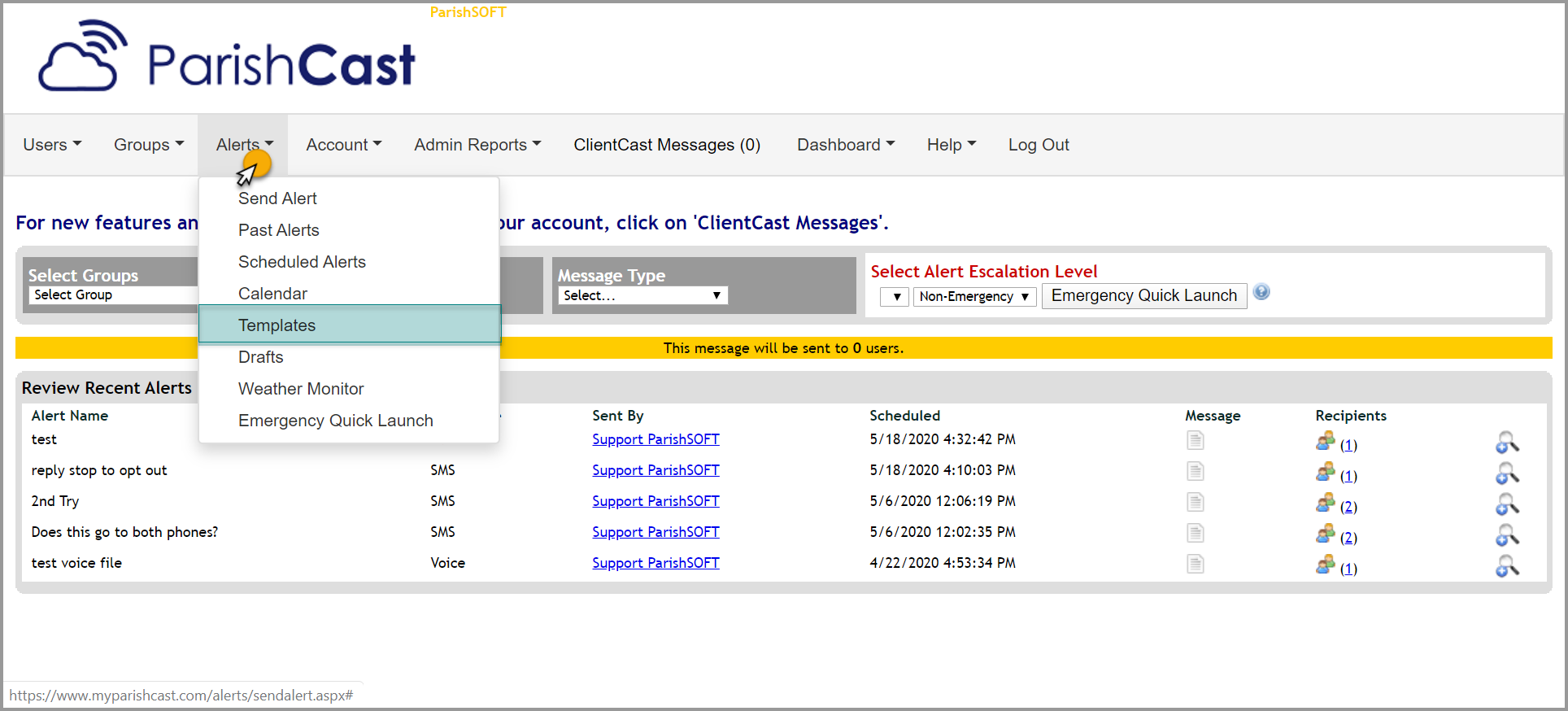Click magnifier details icon for test alert
The image size is (1568, 711).
coord(1507,443)
